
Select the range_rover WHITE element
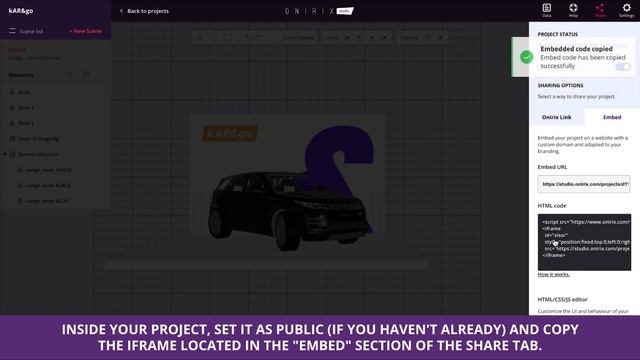point(48,170)
